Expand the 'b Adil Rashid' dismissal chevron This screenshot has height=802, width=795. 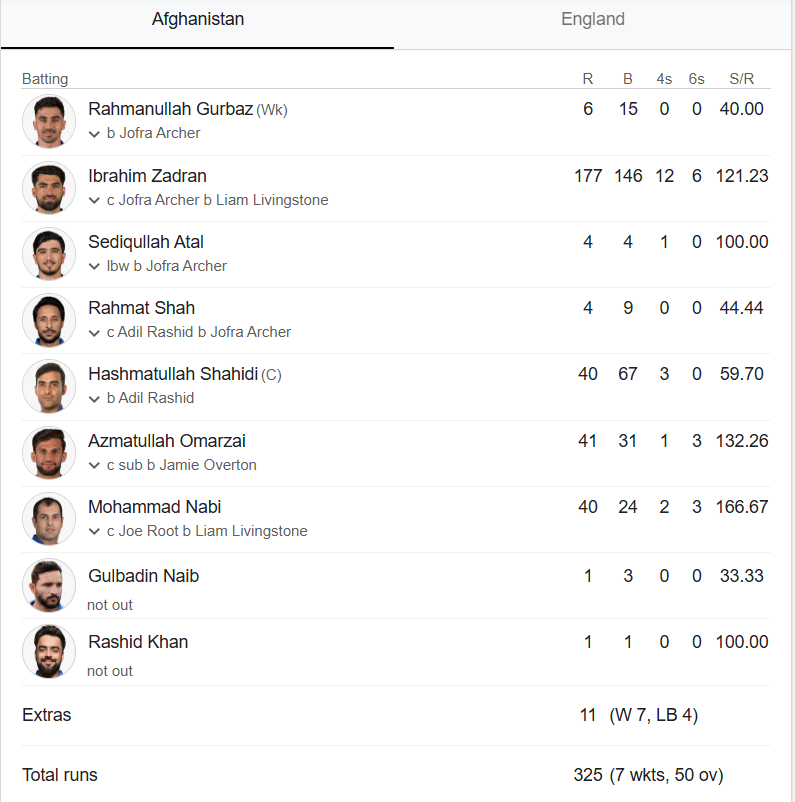point(94,399)
